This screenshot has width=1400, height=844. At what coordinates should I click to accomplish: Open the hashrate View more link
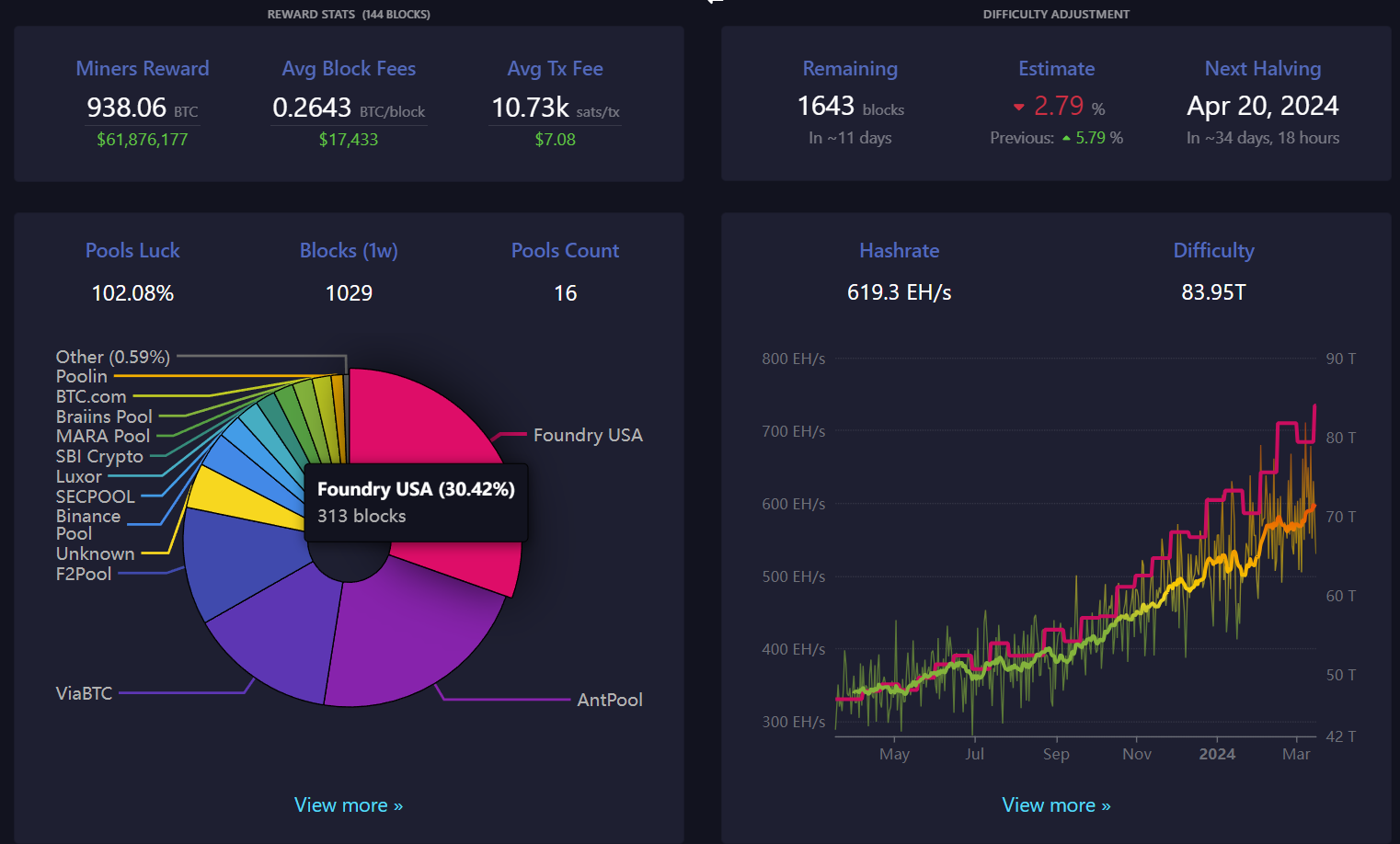pyautogui.click(x=1056, y=805)
